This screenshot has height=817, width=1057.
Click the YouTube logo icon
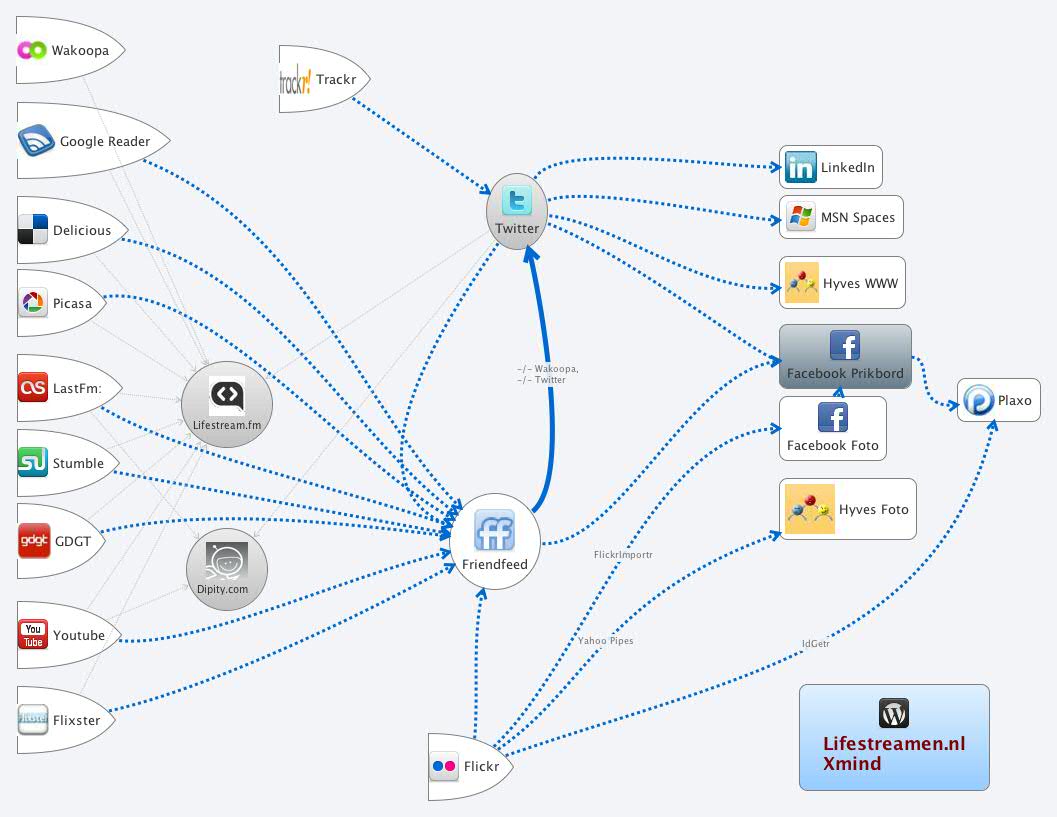[x=33, y=634]
